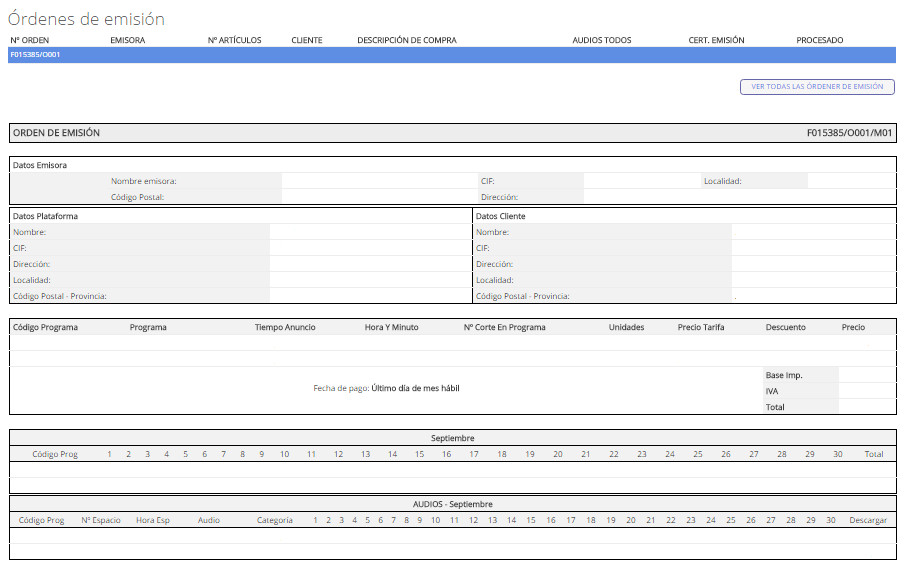Click the CERT. EMISIÓN column header

(x=716, y=40)
